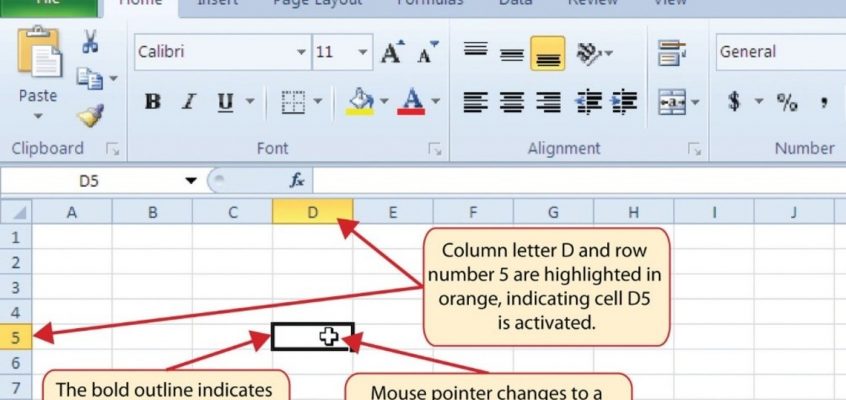Open Clipboard group dialog launcher
846x400 pixels.
[113, 150]
